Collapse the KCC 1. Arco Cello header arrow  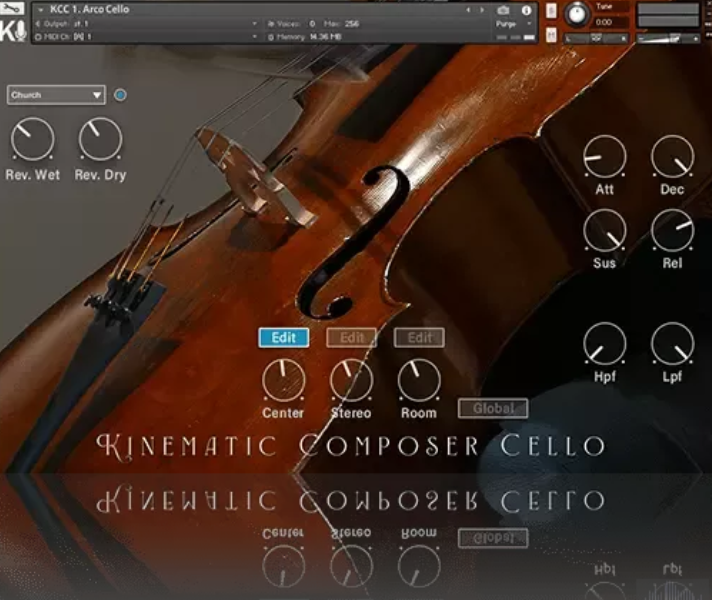41,9
